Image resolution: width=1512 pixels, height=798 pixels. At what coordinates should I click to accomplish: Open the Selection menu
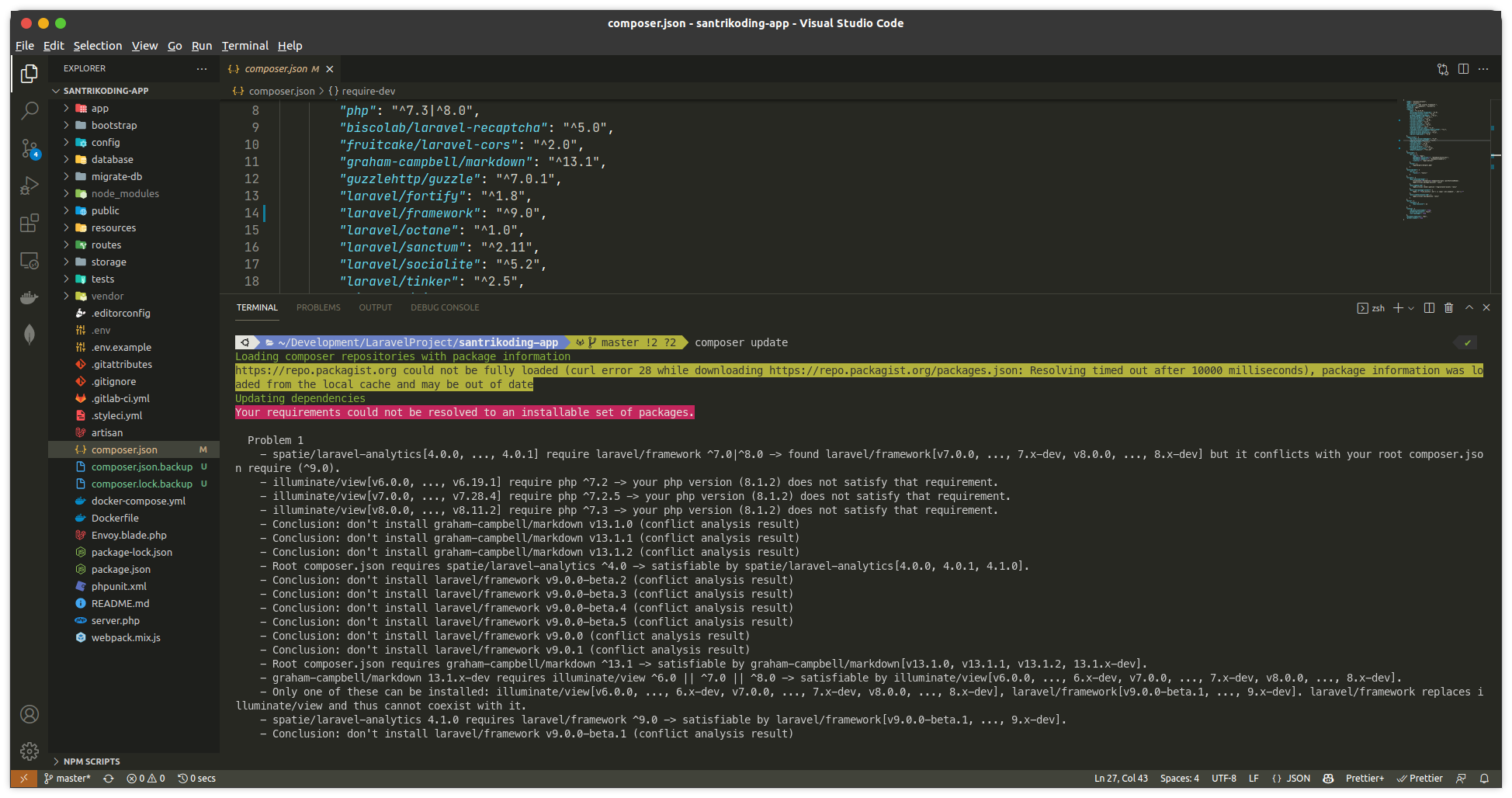point(98,46)
